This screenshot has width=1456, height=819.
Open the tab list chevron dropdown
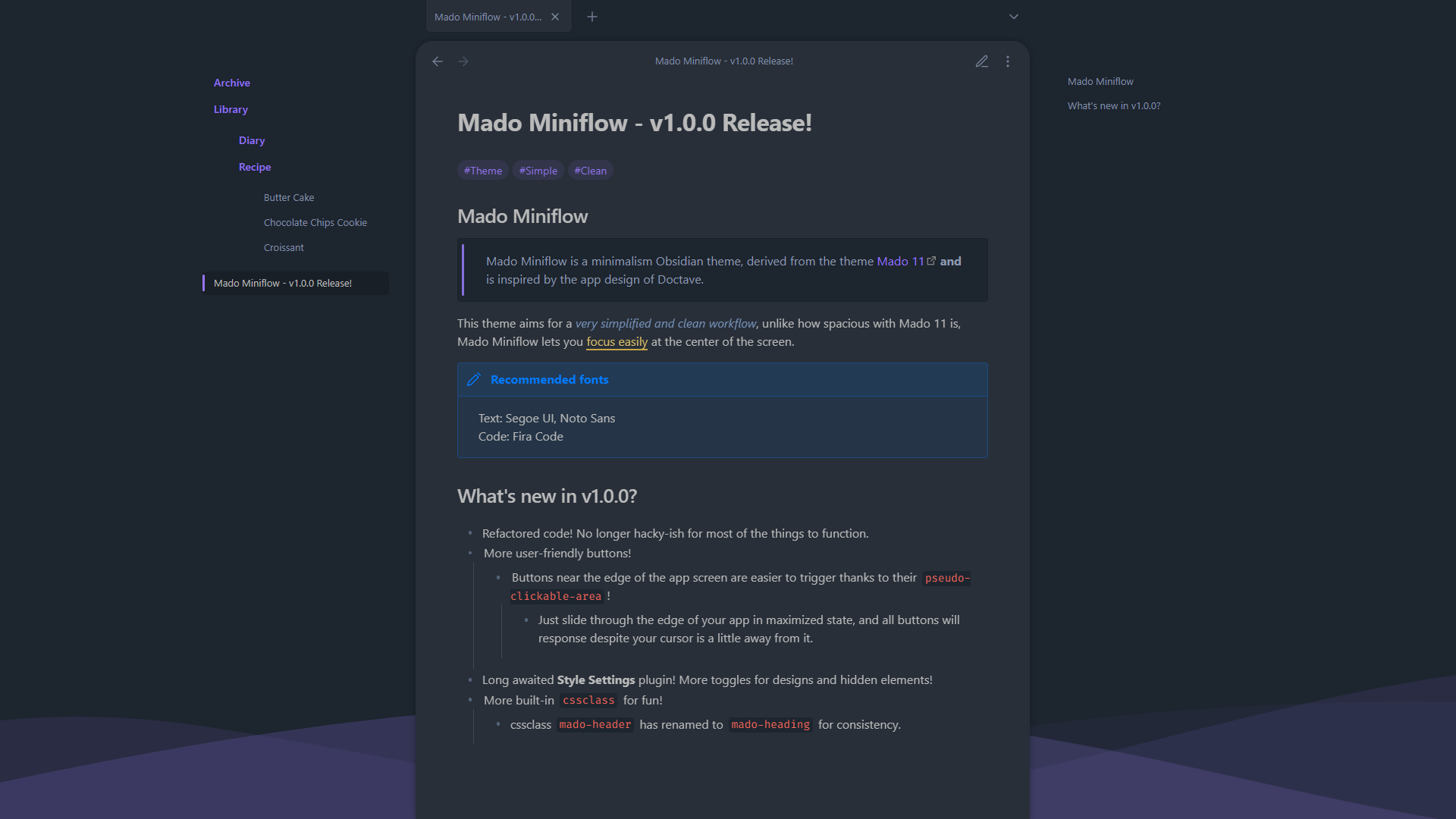(1013, 16)
